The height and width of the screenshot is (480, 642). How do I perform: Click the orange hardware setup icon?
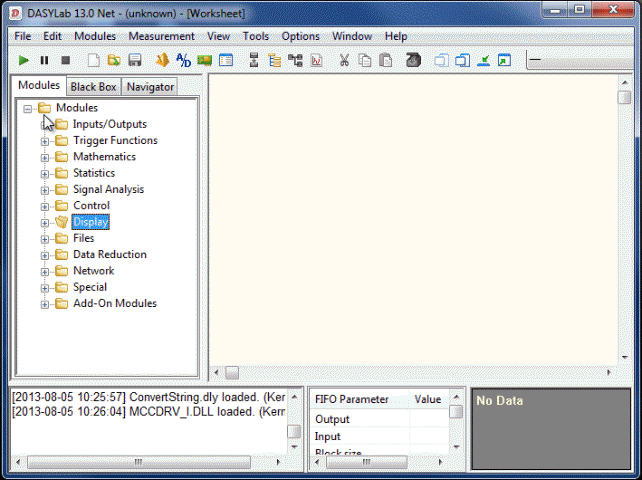point(163,60)
